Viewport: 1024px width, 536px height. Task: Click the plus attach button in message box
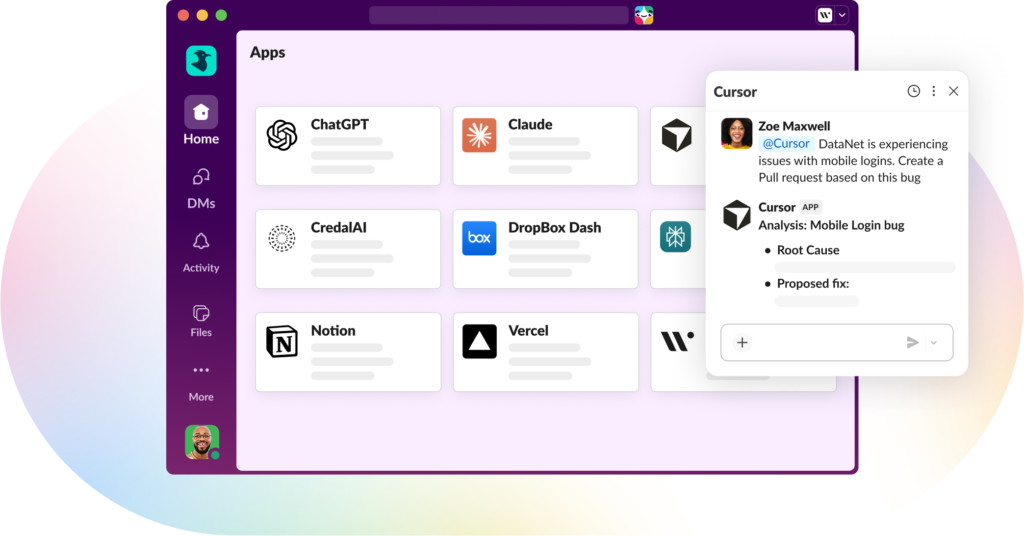(743, 343)
